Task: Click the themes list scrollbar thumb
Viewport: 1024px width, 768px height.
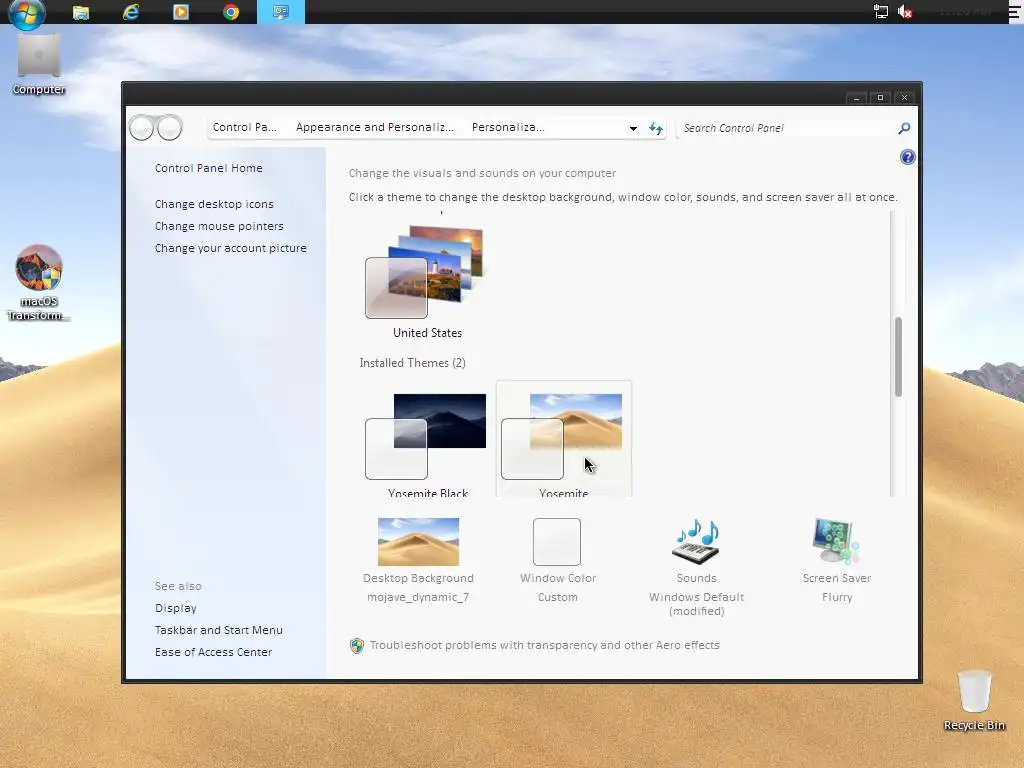Action: 898,357
